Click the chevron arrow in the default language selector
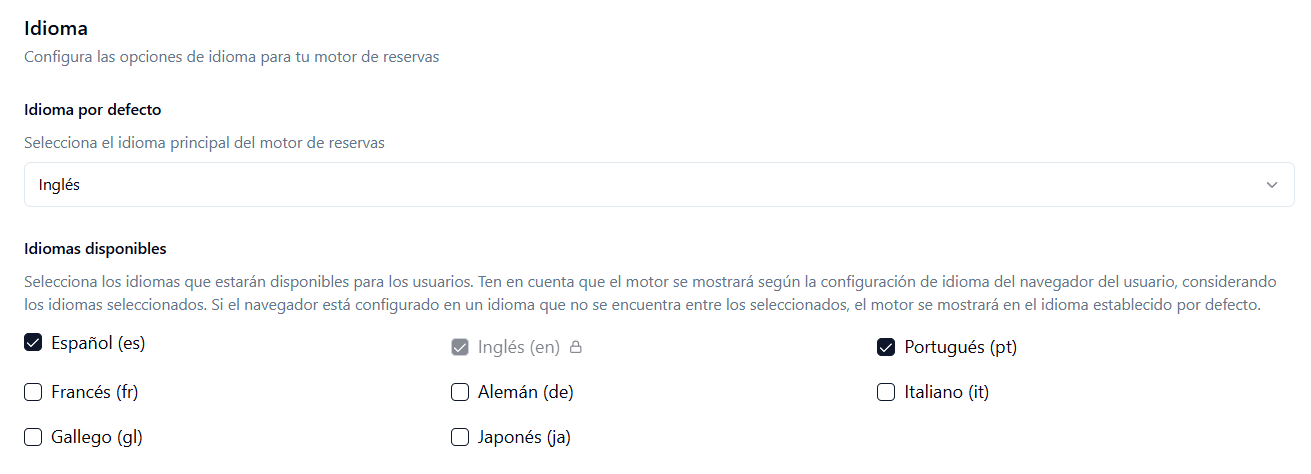Image resolution: width=1311 pixels, height=474 pixels. (x=1272, y=185)
